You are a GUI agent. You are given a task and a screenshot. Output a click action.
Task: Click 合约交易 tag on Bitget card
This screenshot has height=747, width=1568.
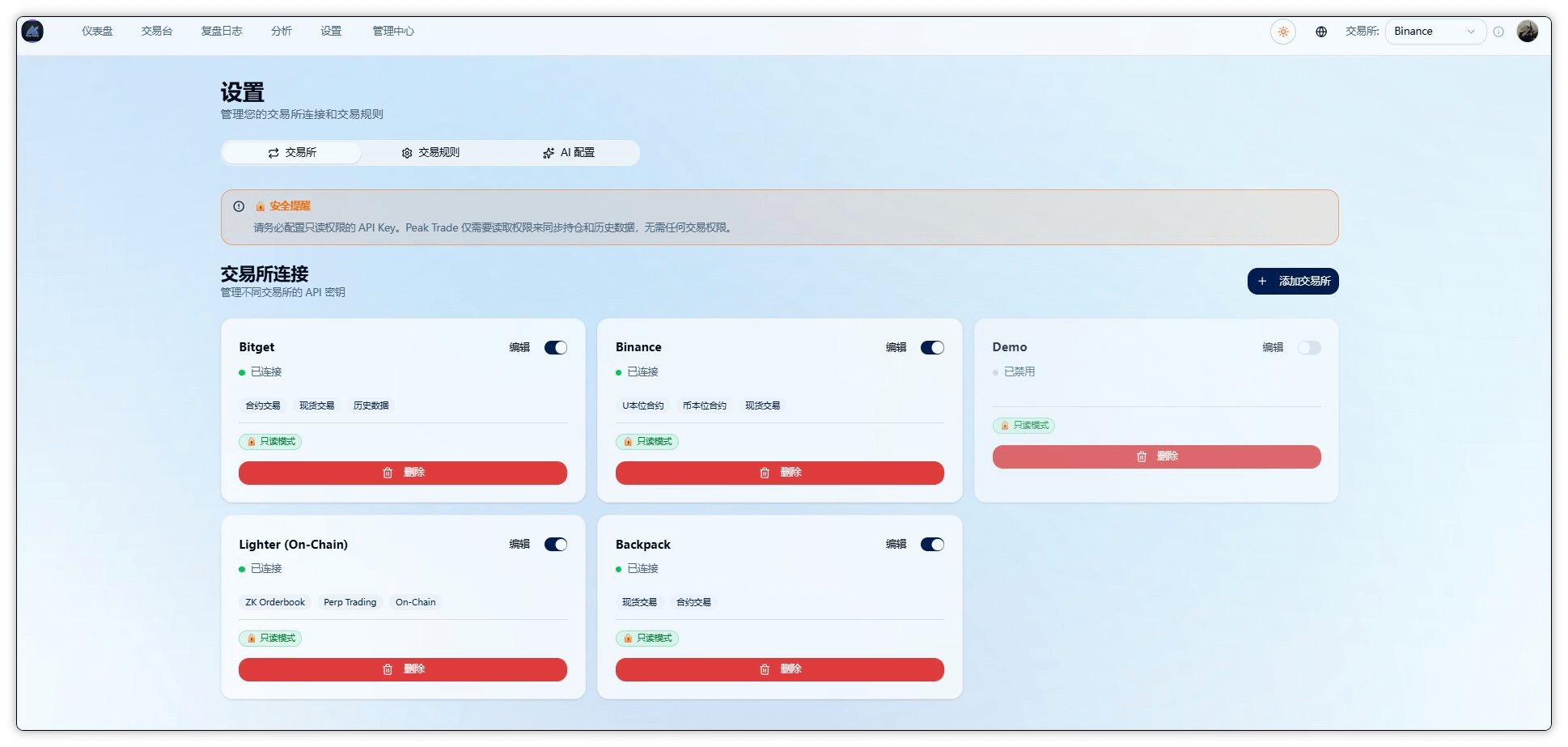coord(263,405)
